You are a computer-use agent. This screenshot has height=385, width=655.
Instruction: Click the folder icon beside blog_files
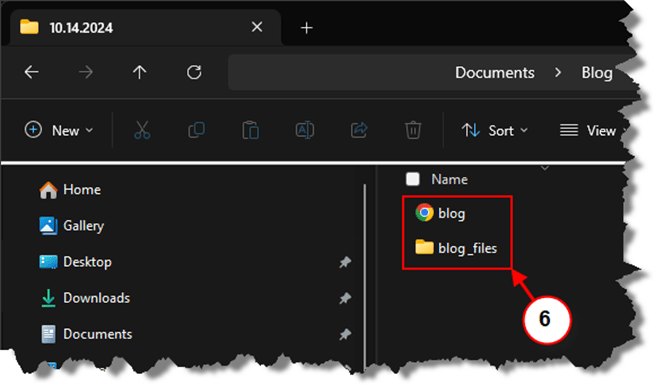(424, 247)
